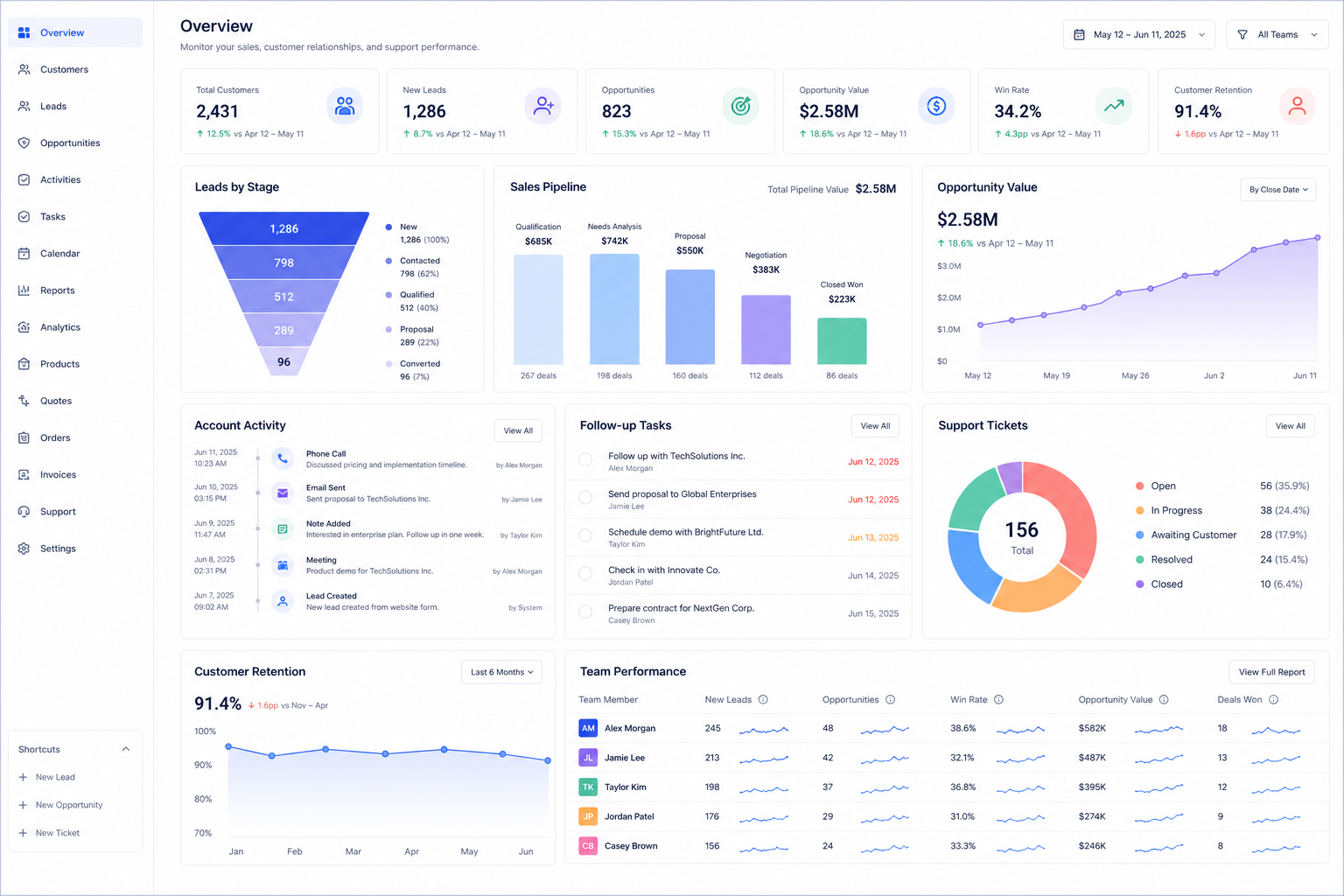Viewport: 1344px width, 896px height.
Task: Tick the 'Schedule demo with BrightFuture Ltd.' checkbox
Action: pos(585,535)
